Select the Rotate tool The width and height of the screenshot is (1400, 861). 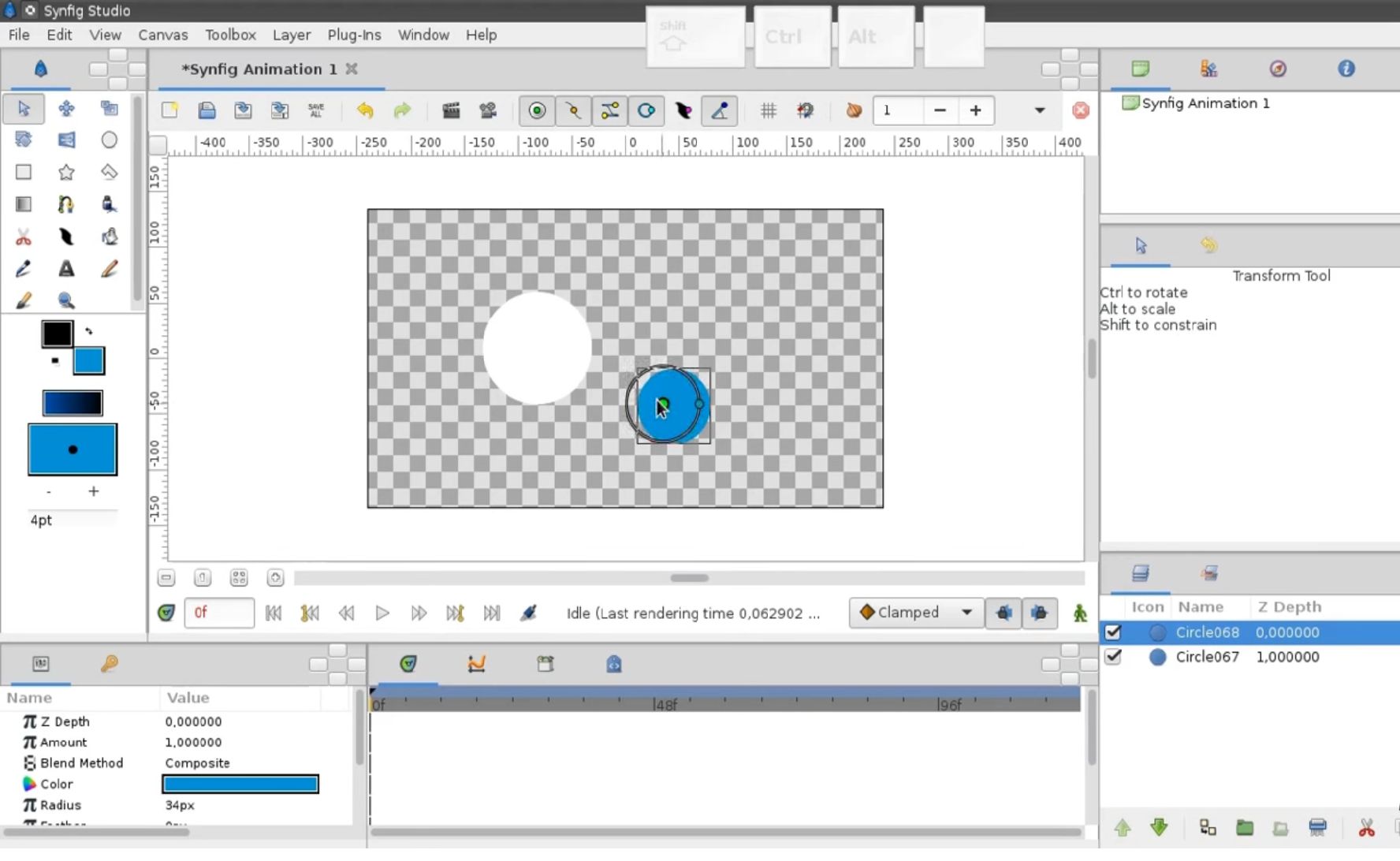click(x=24, y=140)
